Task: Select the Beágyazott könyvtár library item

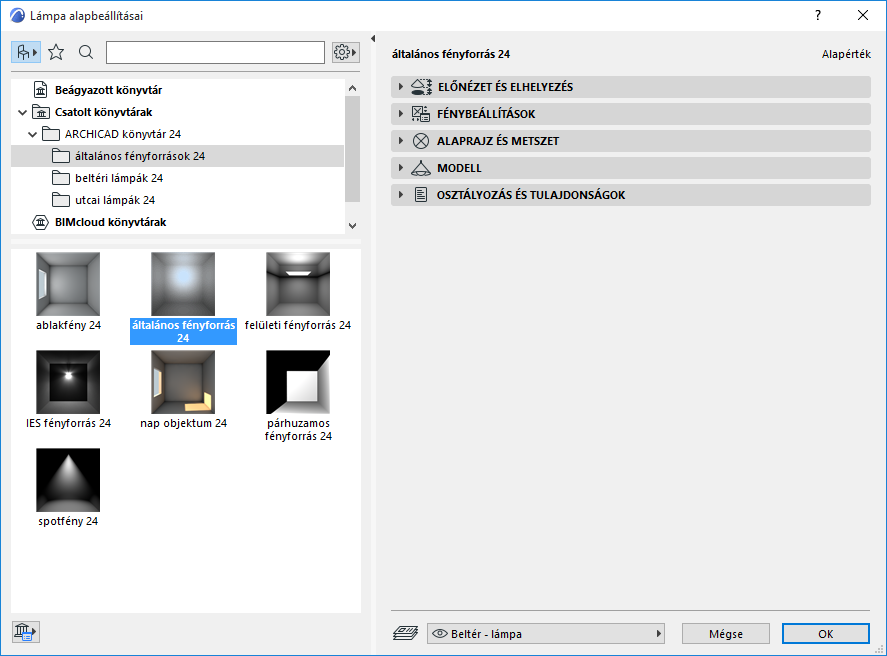Action: (x=108, y=90)
